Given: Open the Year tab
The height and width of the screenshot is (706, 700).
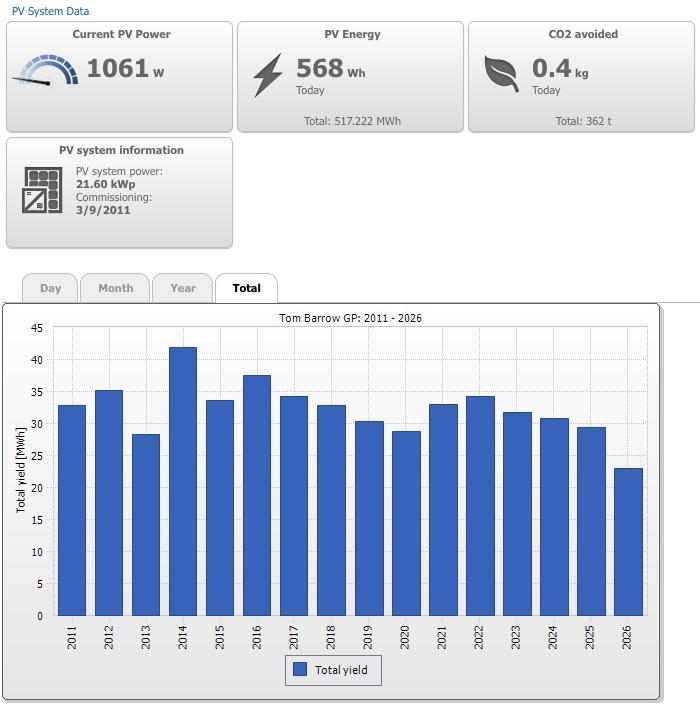Looking at the screenshot, I should click(x=183, y=288).
